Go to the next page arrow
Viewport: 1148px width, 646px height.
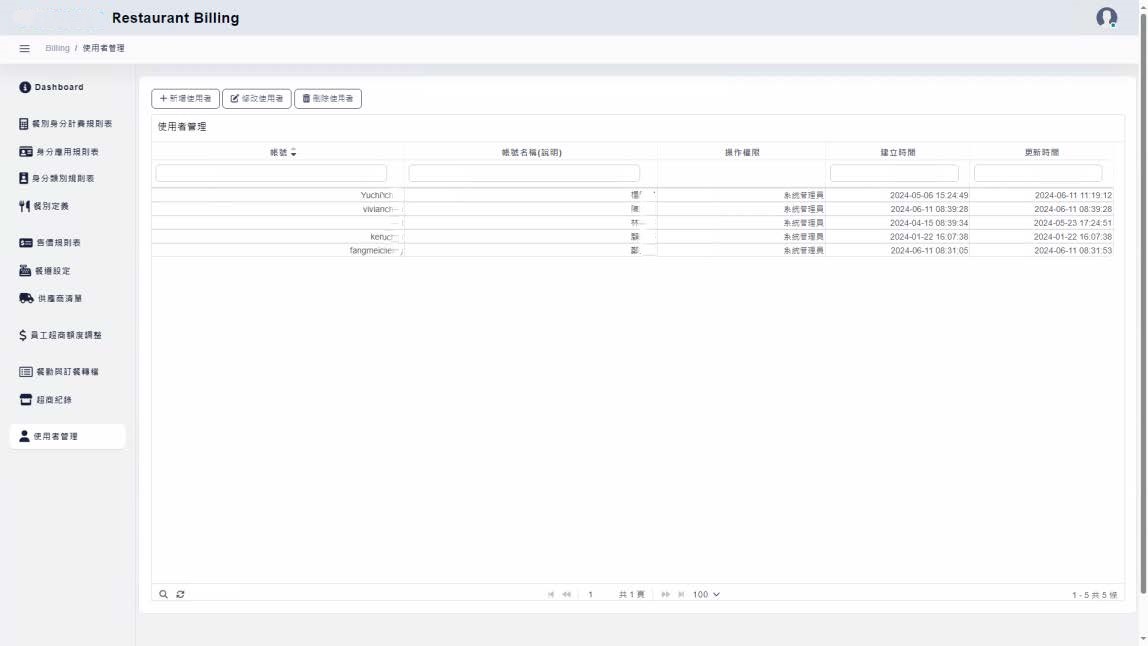point(665,594)
